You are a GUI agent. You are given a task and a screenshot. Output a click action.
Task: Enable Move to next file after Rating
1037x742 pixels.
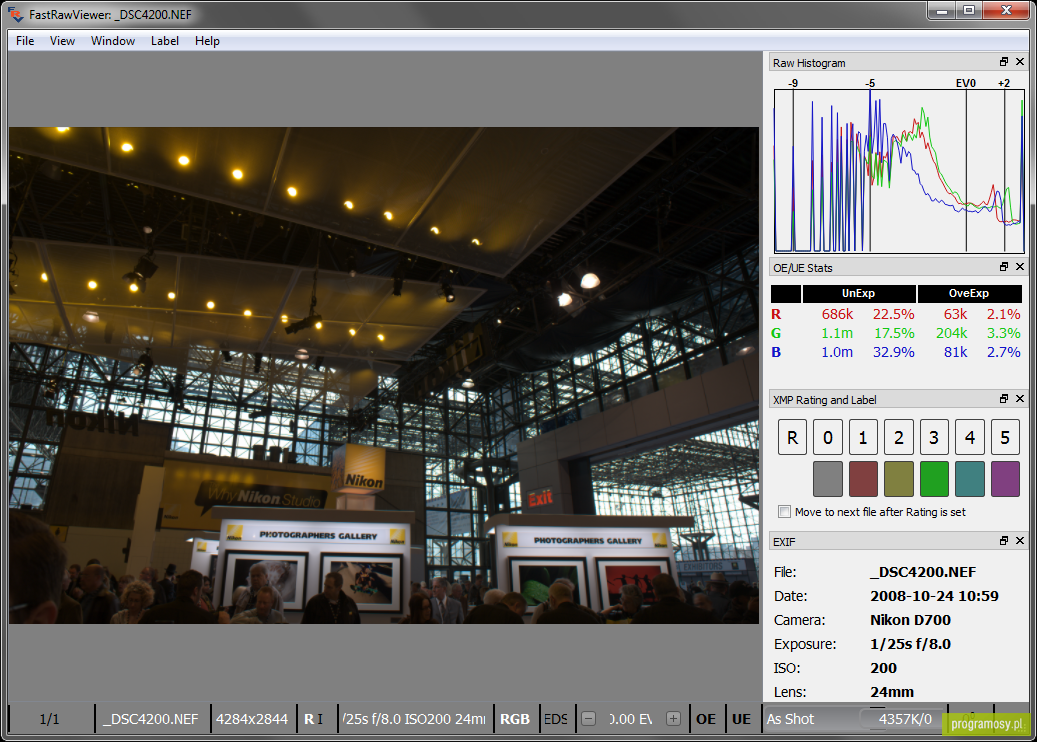coord(784,512)
